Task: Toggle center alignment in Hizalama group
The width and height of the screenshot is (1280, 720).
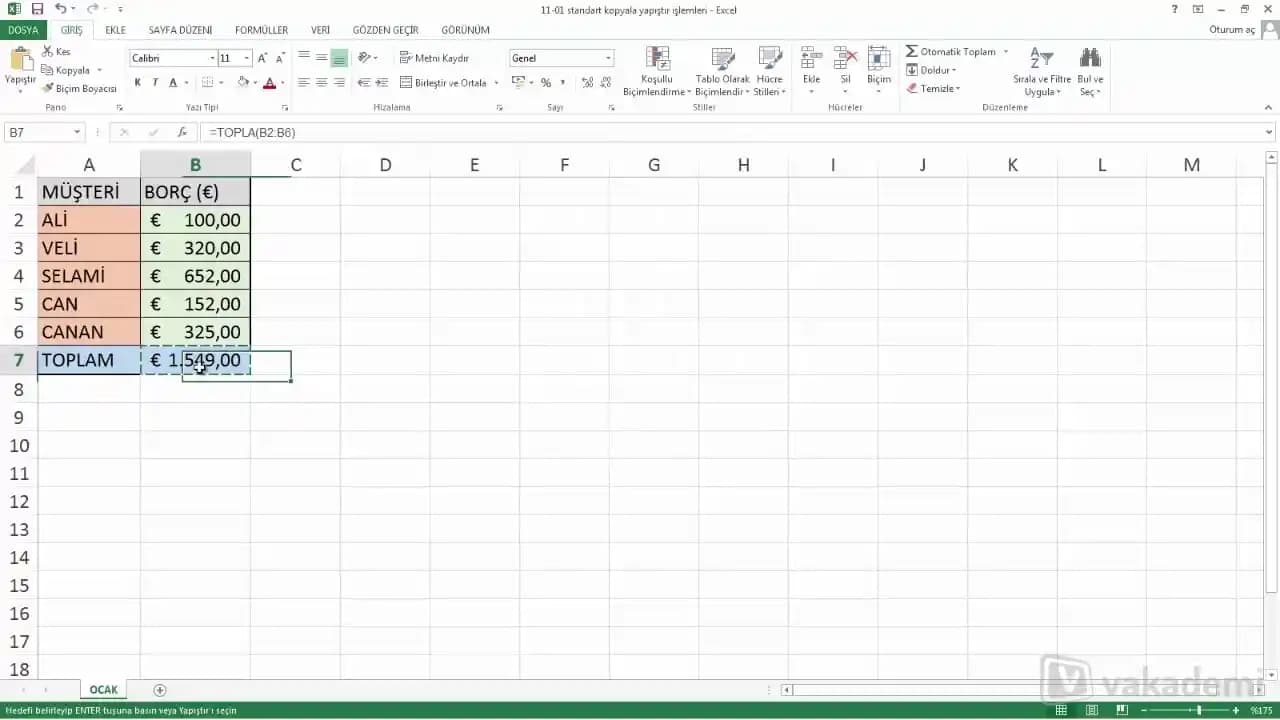Action: coord(319,83)
